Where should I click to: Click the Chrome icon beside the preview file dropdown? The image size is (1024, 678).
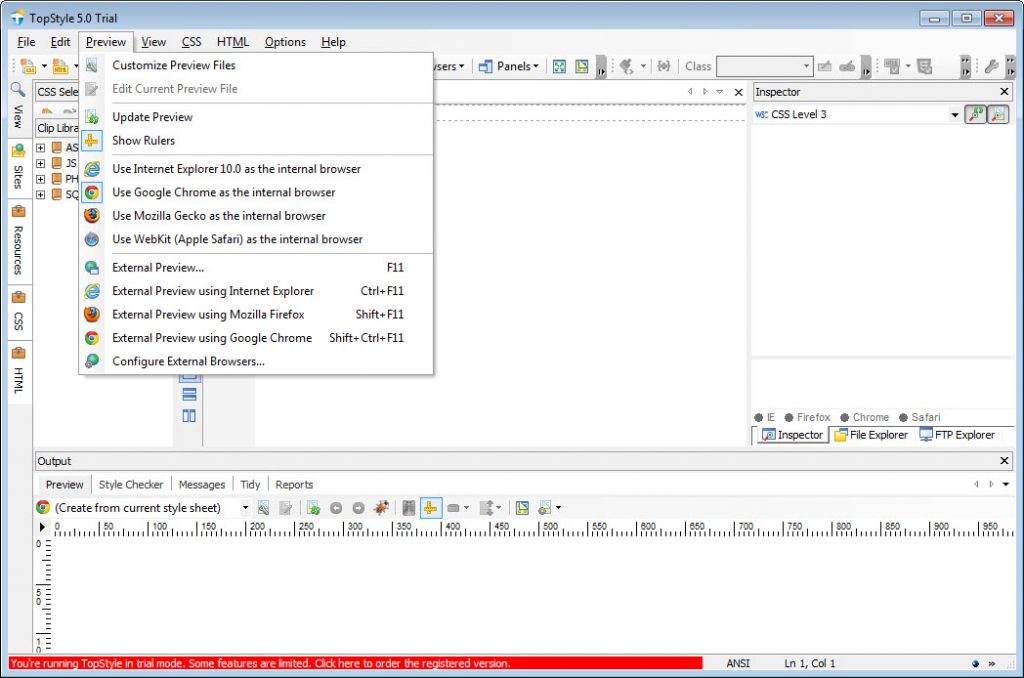coord(43,508)
